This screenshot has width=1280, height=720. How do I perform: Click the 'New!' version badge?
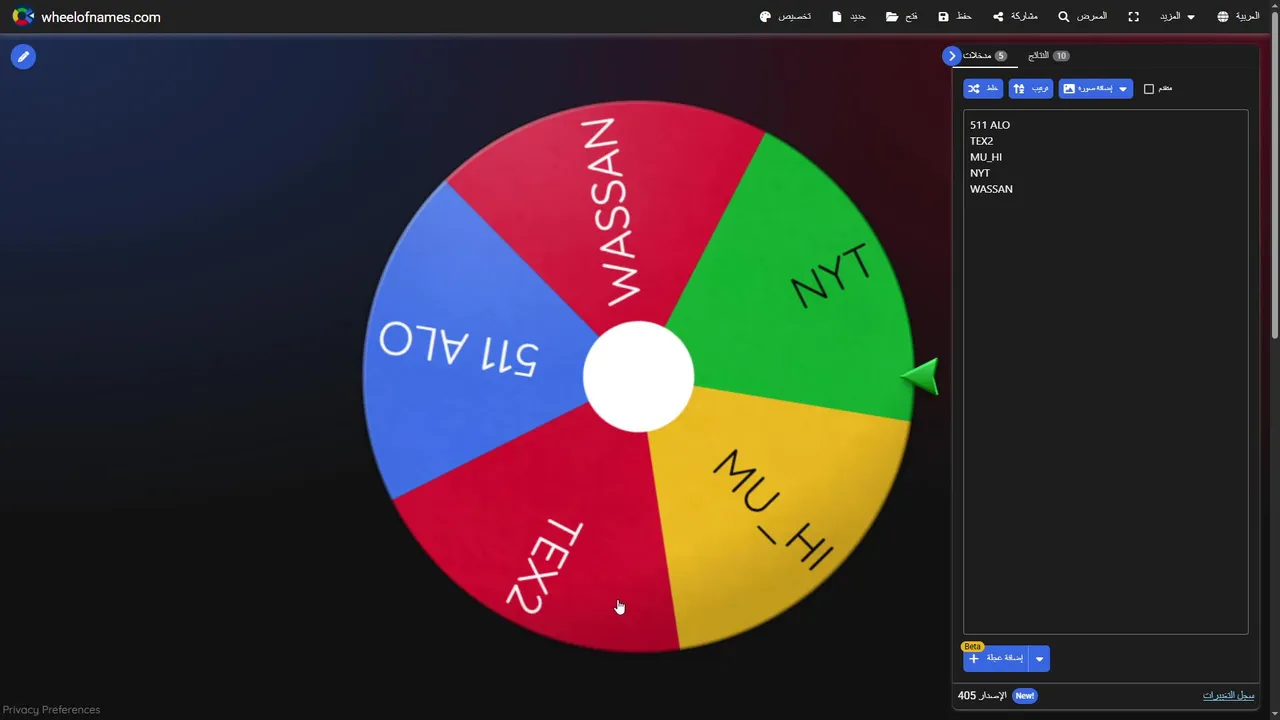click(1025, 696)
